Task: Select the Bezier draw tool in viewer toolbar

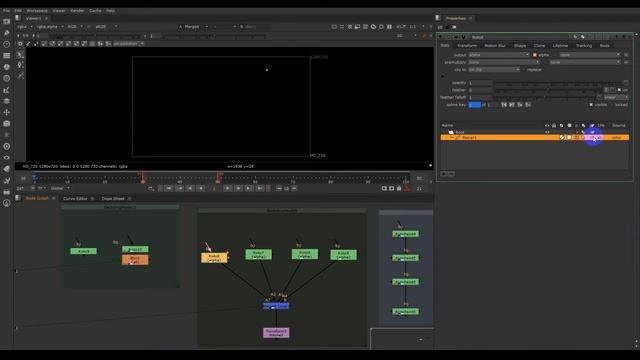Action: coord(20,76)
